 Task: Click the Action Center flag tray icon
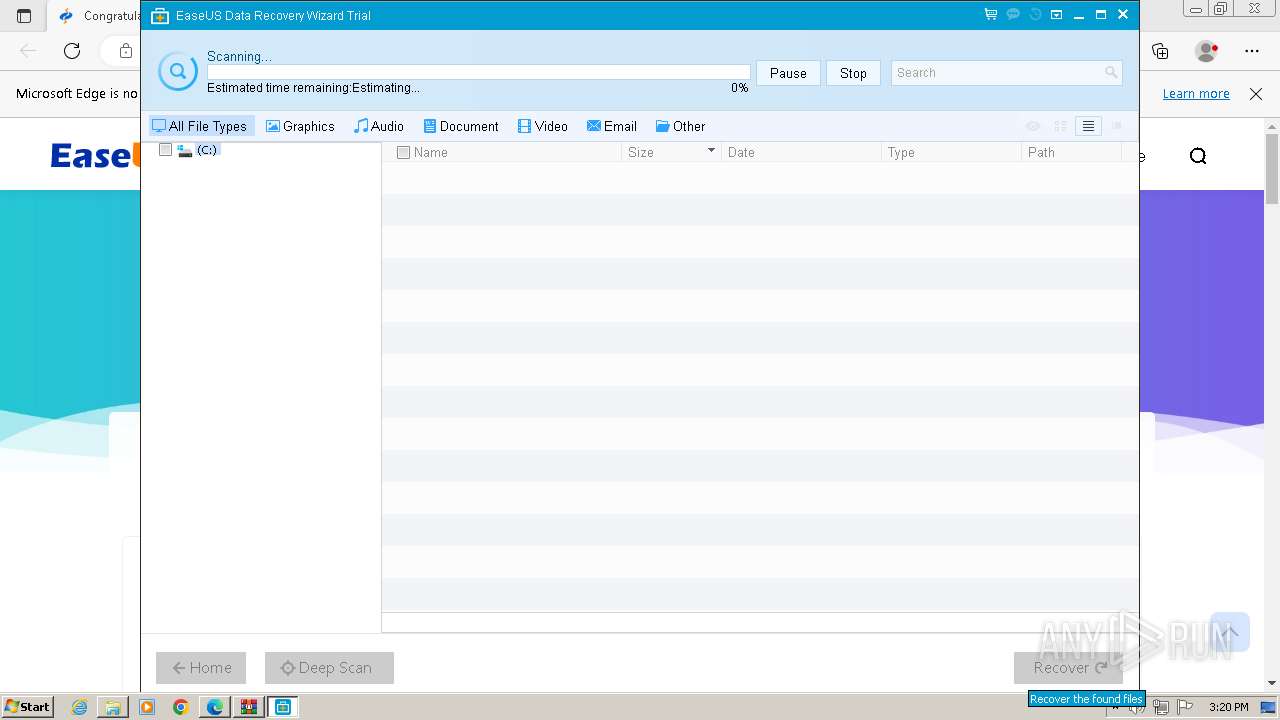(x=1183, y=707)
